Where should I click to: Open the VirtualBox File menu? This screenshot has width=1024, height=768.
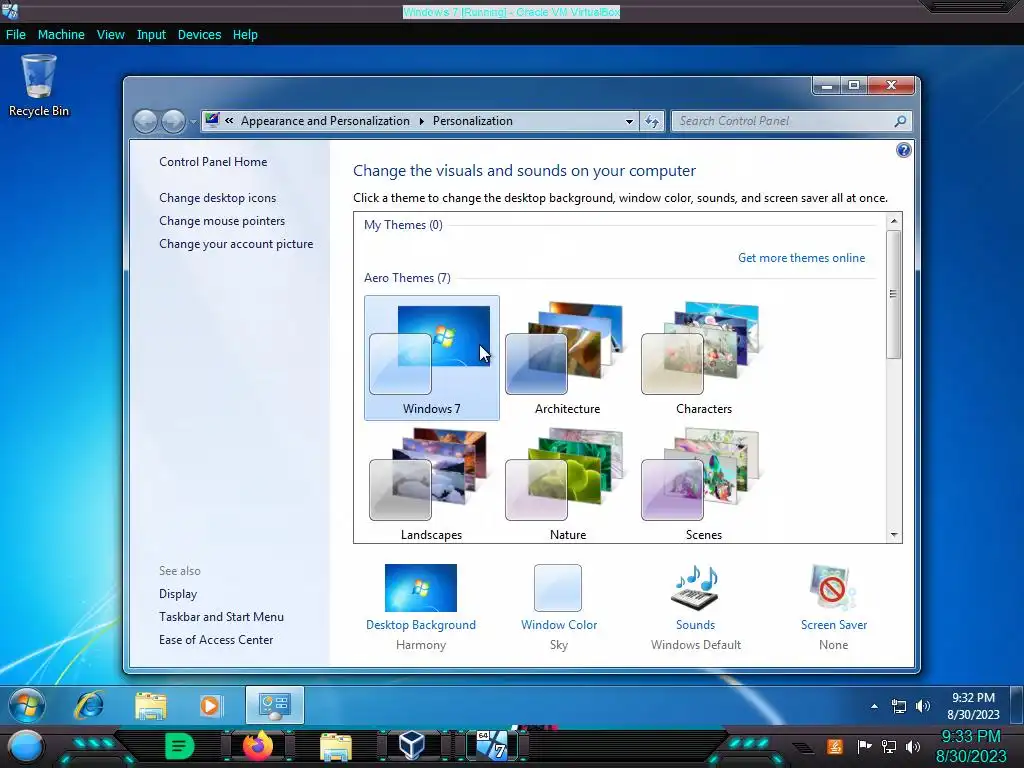click(16, 35)
